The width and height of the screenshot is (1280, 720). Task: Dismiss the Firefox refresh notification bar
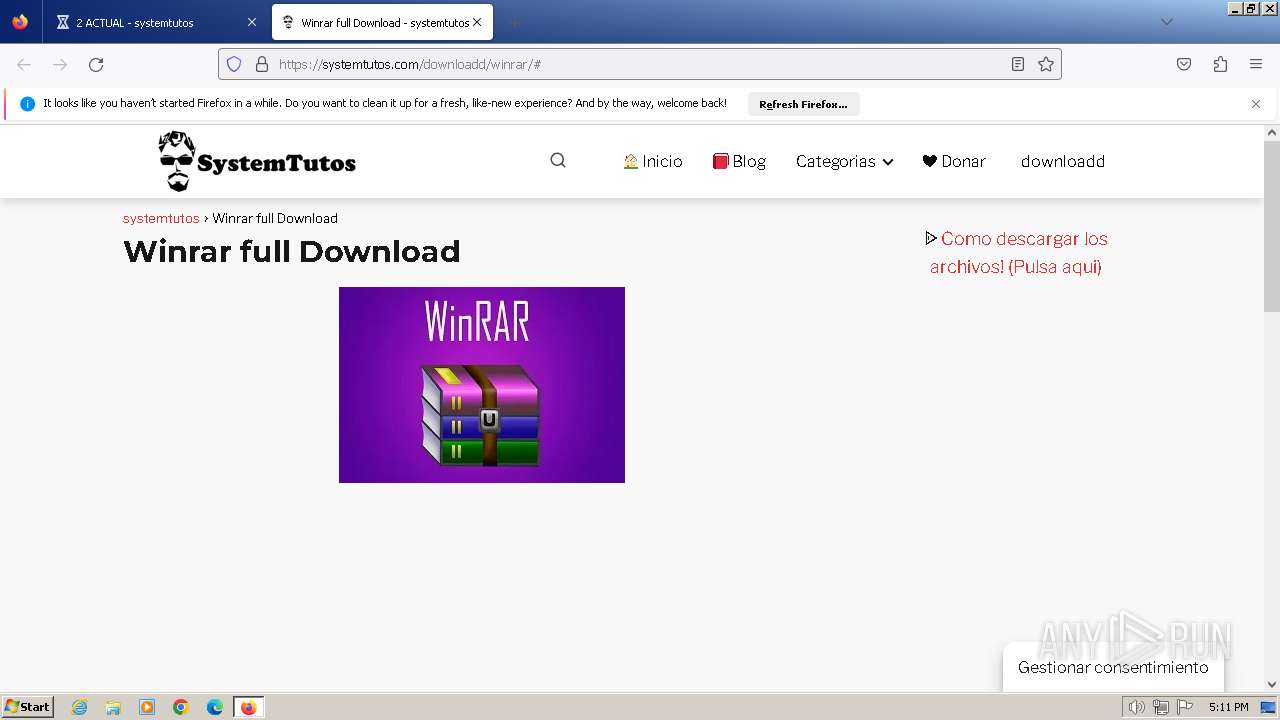[x=1256, y=104]
